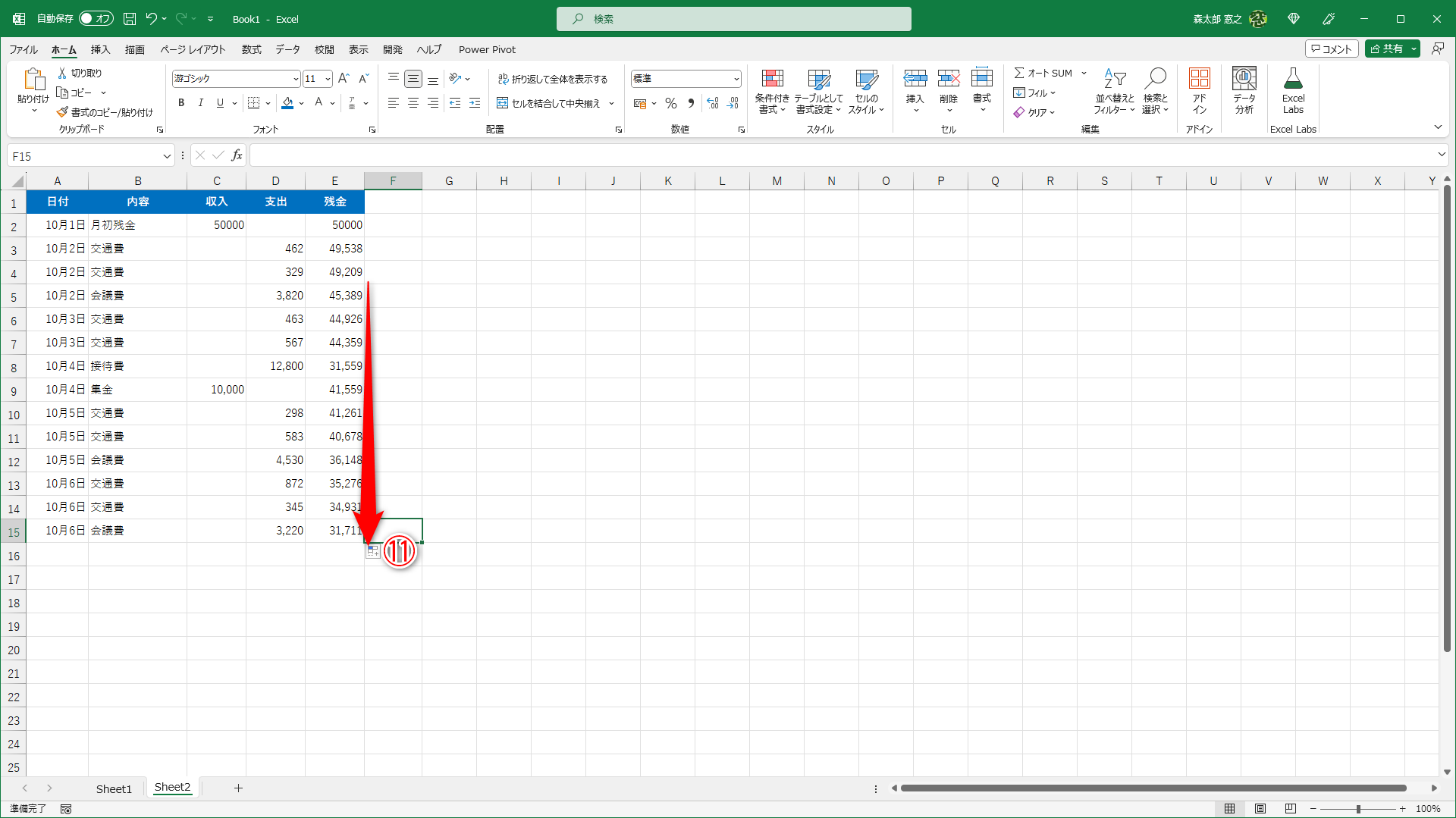Toggle Wrap Text for cells

click(x=553, y=79)
